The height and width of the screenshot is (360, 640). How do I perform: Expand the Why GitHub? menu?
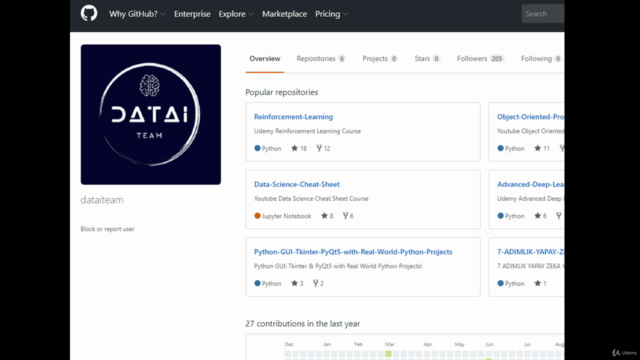[x=137, y=14]
